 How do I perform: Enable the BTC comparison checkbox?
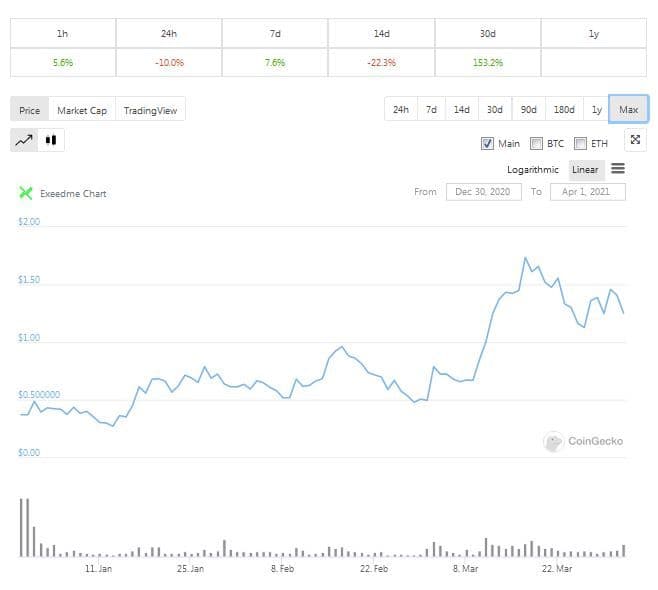click(x=536, y=143)
